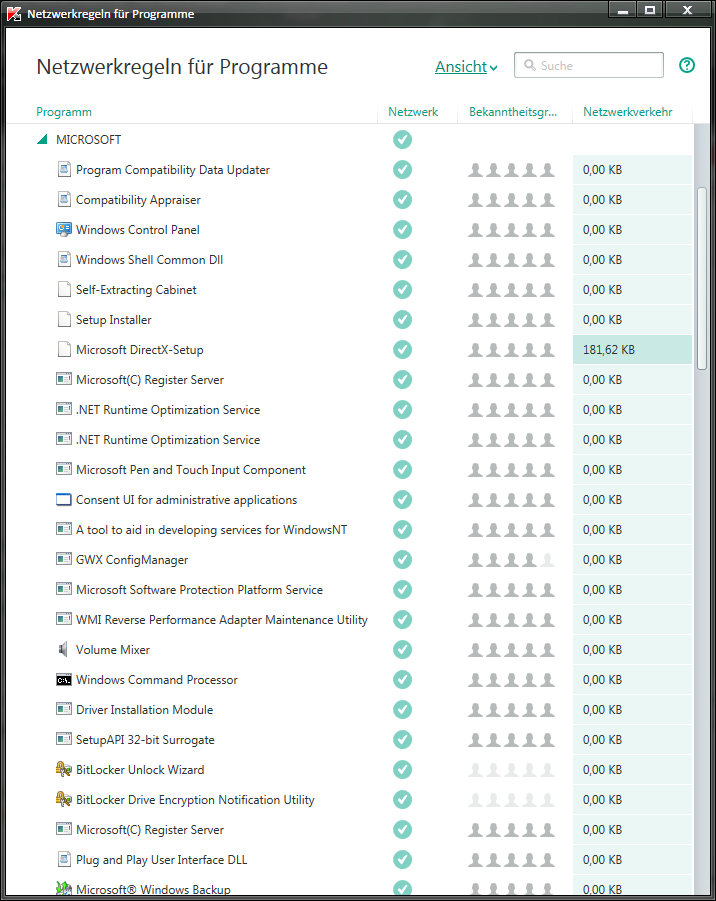The image size is (716, 901).
Task: Click the Microsoft Pen and Touch Input icon
Action: point(64,469)
